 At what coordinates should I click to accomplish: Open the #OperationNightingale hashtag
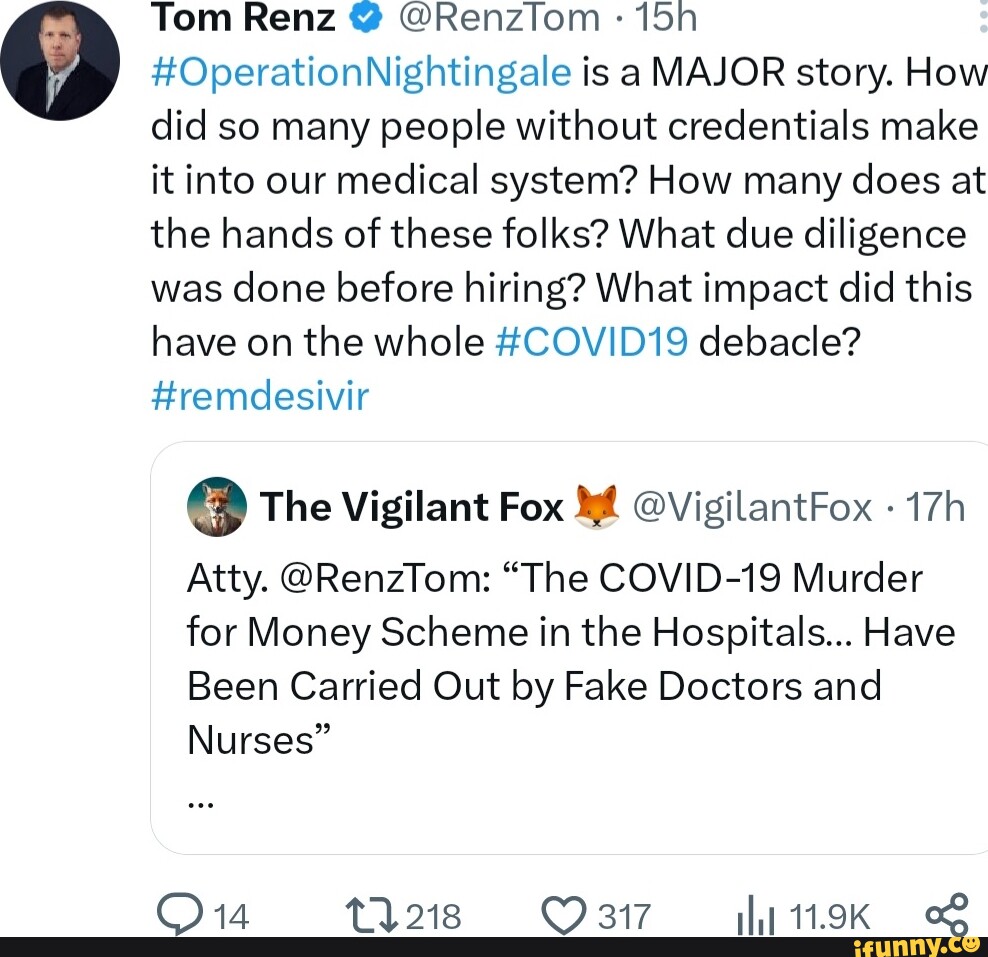pos(360,73)
